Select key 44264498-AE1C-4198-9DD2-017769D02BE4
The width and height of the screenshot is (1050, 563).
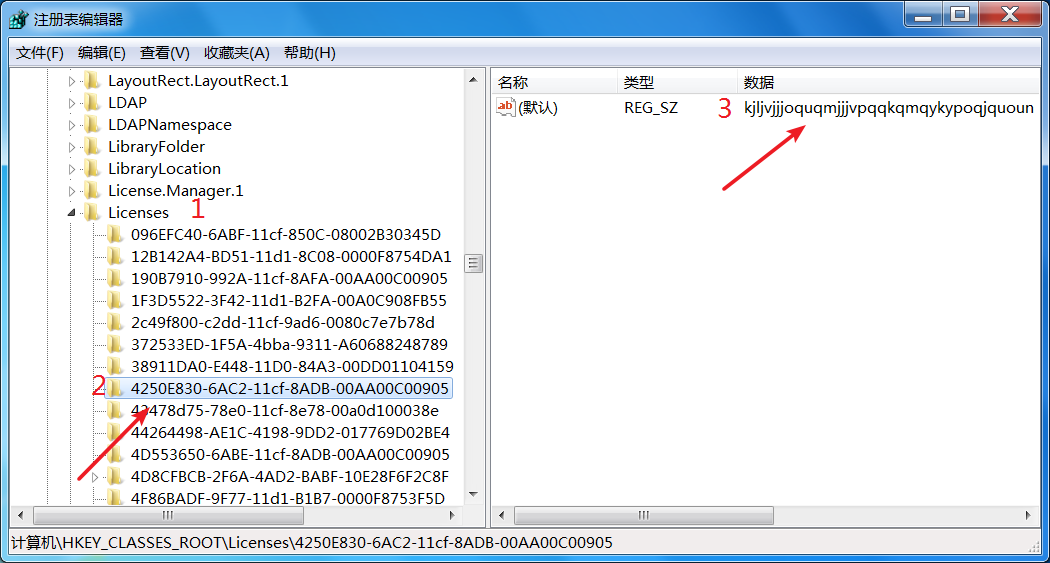[290, 433]
